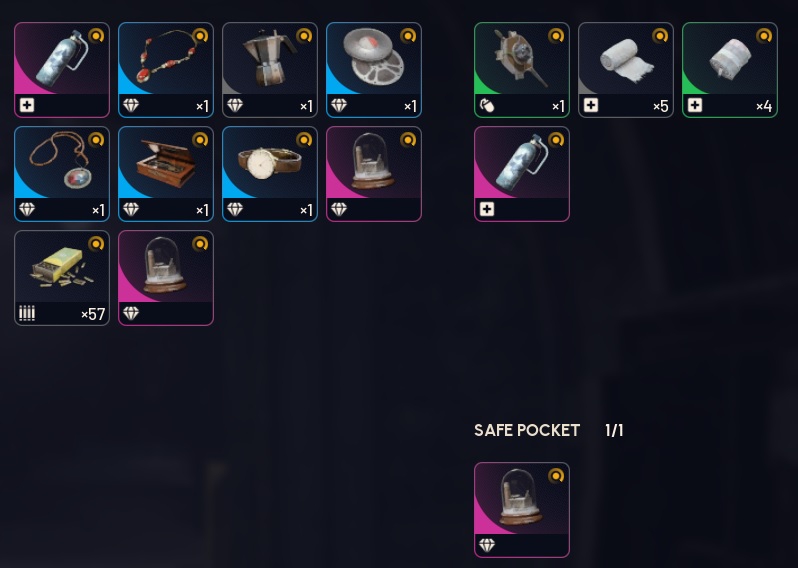Screen dimensions: 798x568
Task: Choose the snow globe beside the wristwatch
Action: click(x=374, y=174)
